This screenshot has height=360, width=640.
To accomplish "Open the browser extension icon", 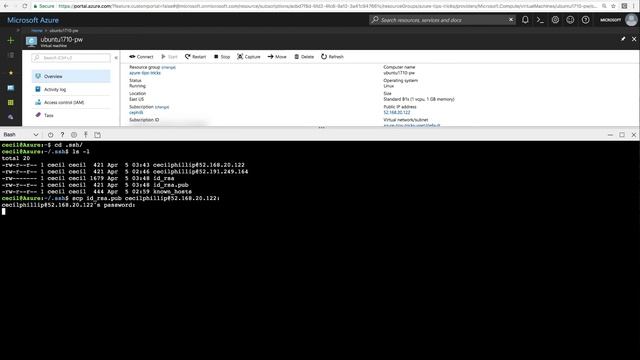I will (x=624, y=6).
